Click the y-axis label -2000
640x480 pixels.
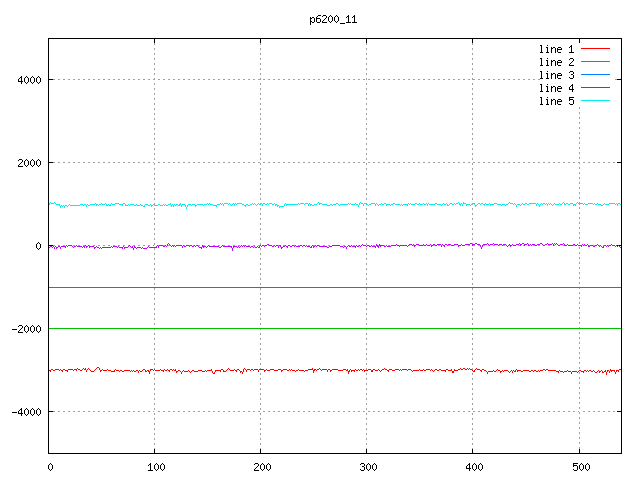27,329
